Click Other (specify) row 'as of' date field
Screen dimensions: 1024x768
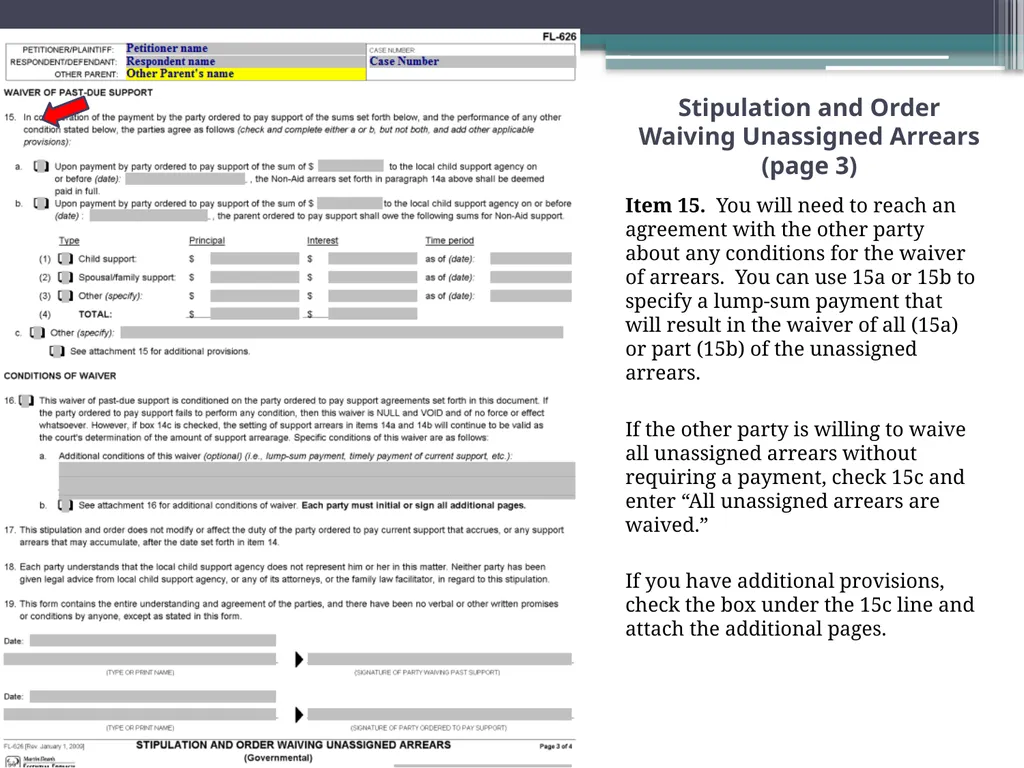531,296
